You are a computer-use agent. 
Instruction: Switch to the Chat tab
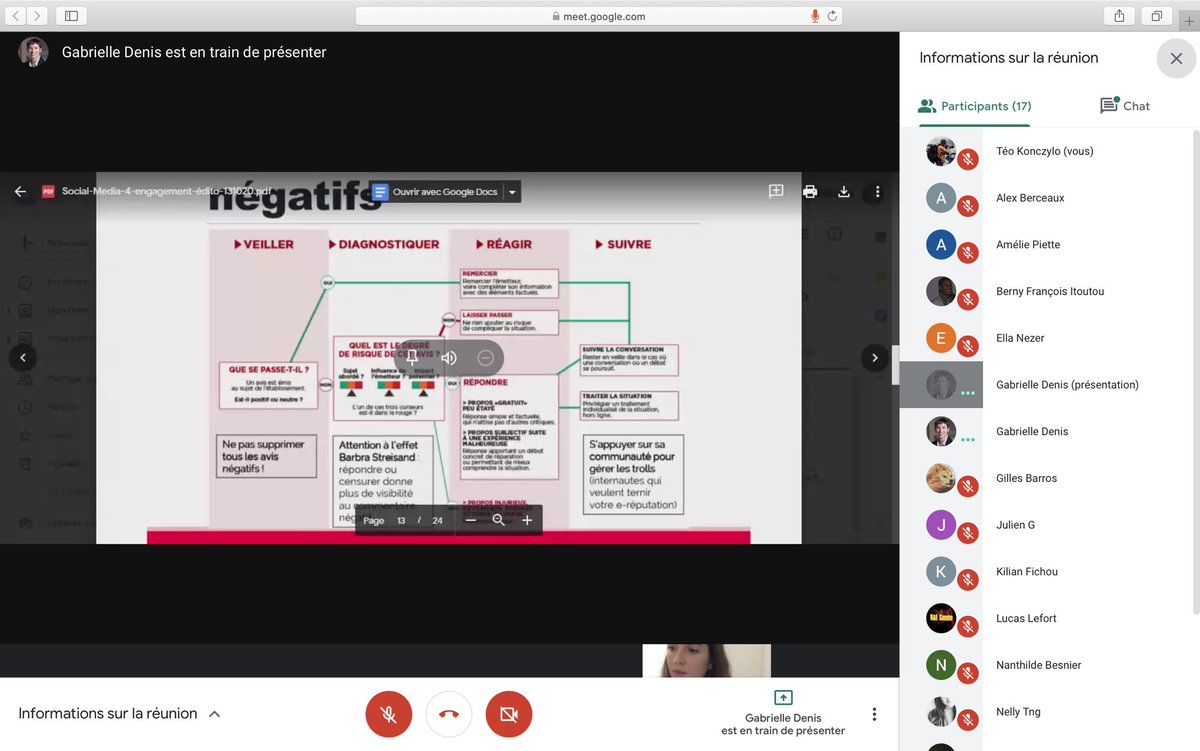pos(1124,105)
